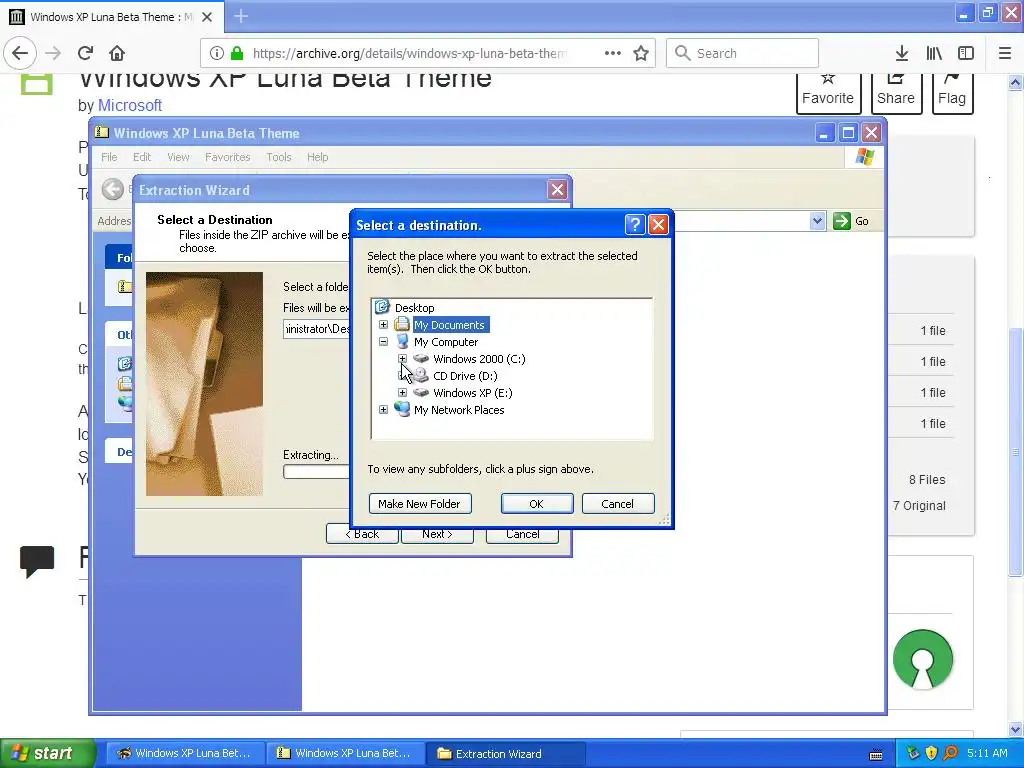Open Help menu in explorer window
This screenshot has height=768, width=1024.
[x=317, y=157]
